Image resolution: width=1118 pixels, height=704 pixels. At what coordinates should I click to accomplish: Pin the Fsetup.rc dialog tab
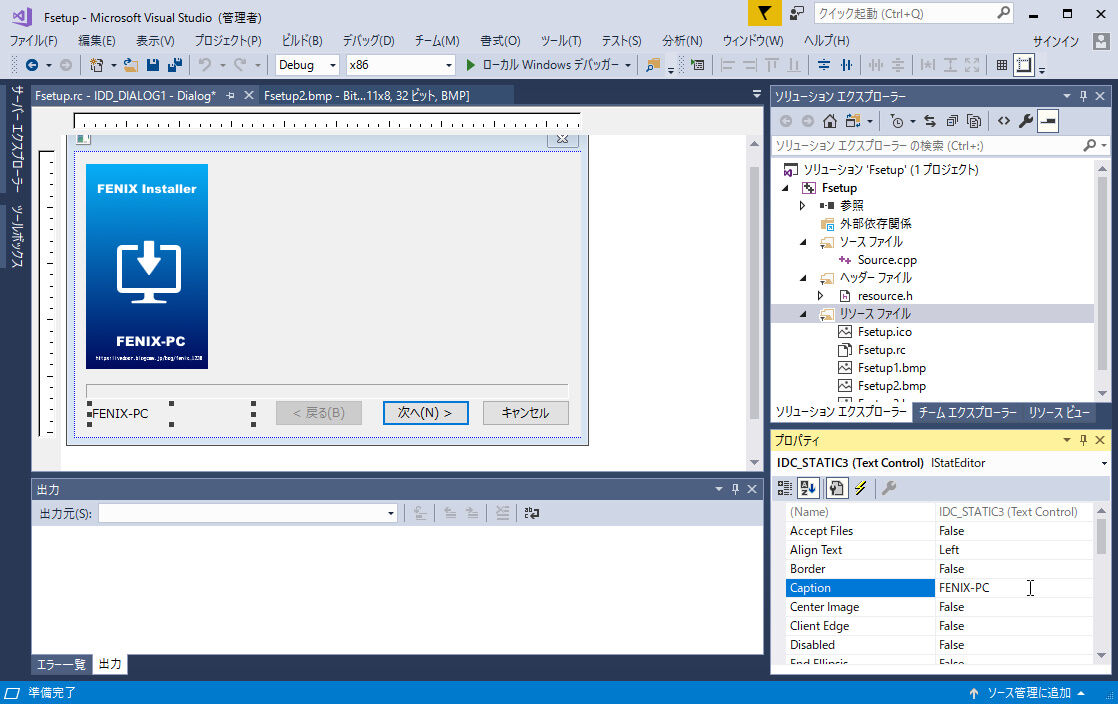pyautogui.click(x=230, y=96)
